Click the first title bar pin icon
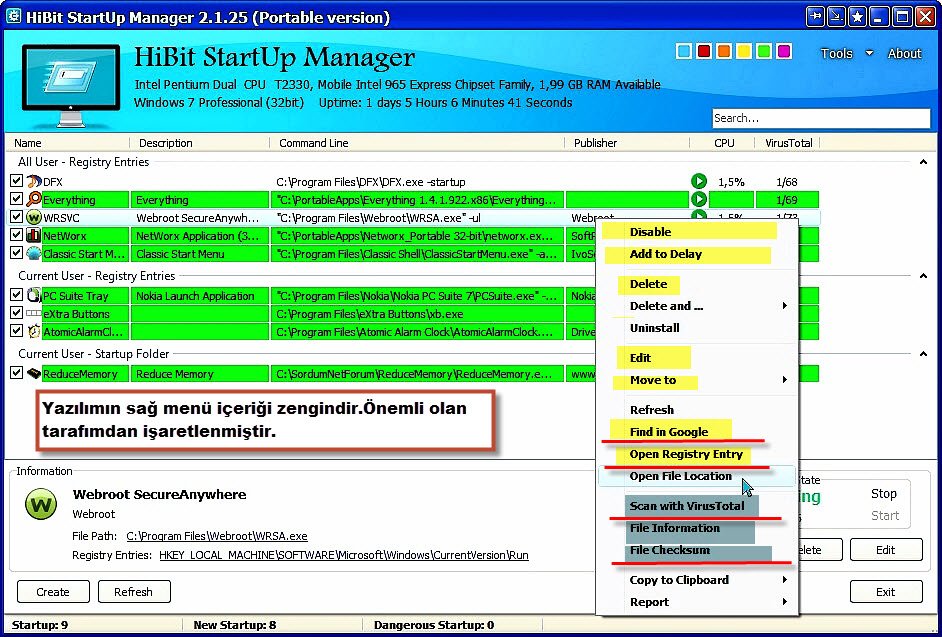This screenshot has width=942, height=637. pyautogui.click(x=815, y=17)
